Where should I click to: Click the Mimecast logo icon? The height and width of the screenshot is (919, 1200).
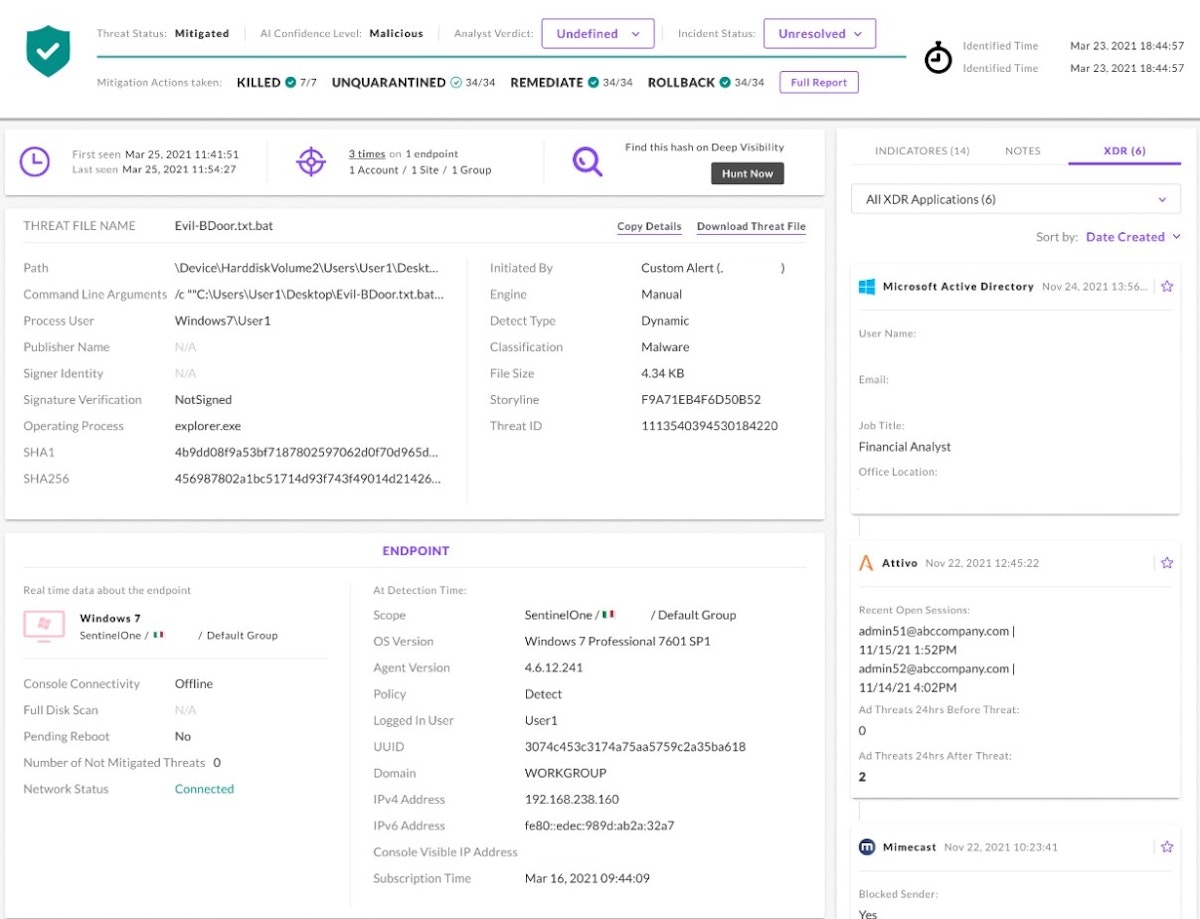click(x=867, y=847)
